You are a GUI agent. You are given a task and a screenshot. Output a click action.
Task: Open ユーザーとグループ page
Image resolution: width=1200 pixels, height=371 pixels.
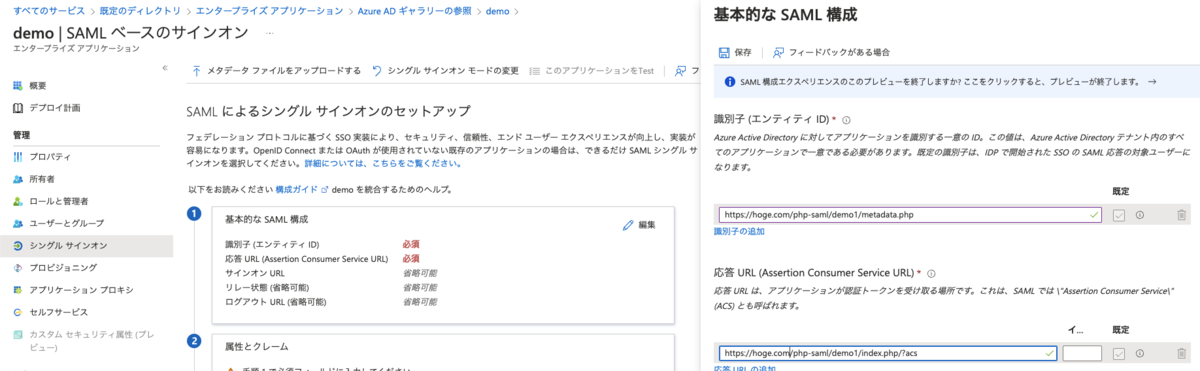(x=66, y=223)
